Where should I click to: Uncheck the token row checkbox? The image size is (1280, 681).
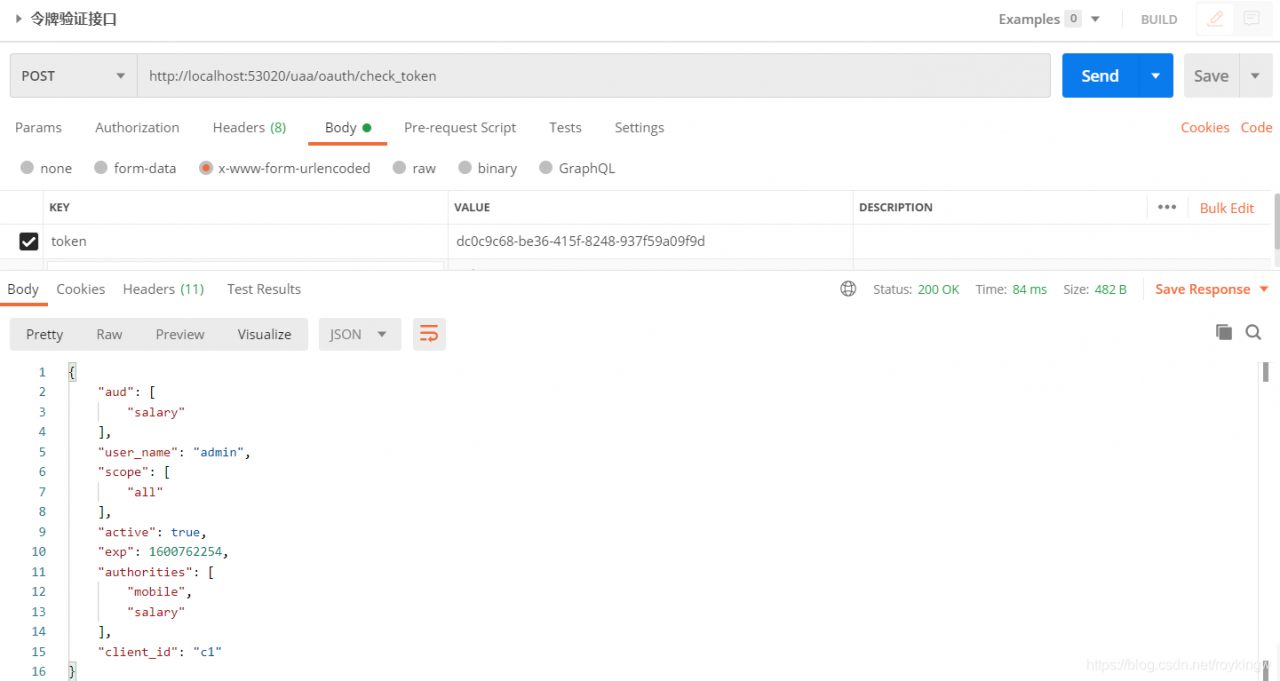point(29,241)
